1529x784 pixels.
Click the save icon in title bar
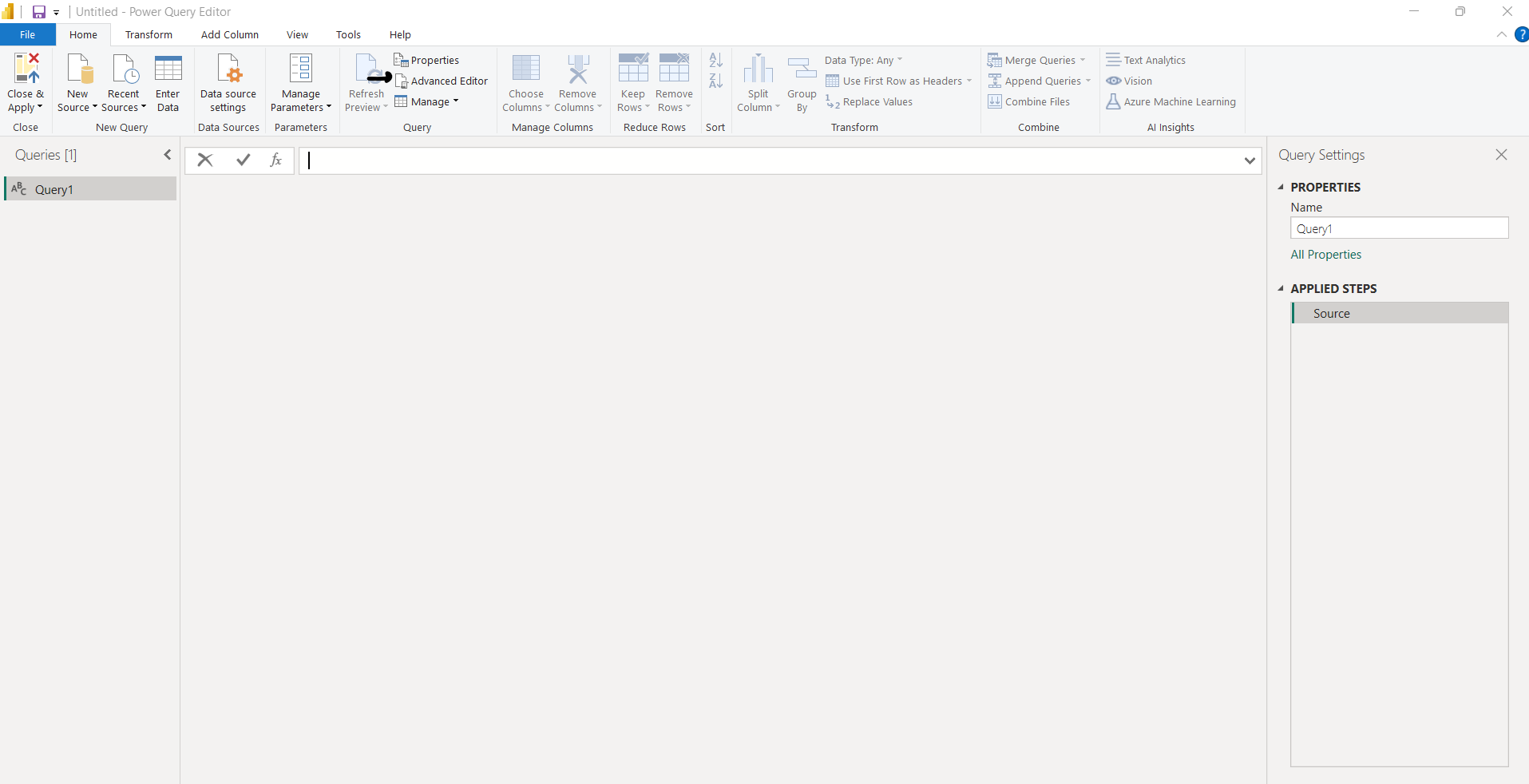38,12
